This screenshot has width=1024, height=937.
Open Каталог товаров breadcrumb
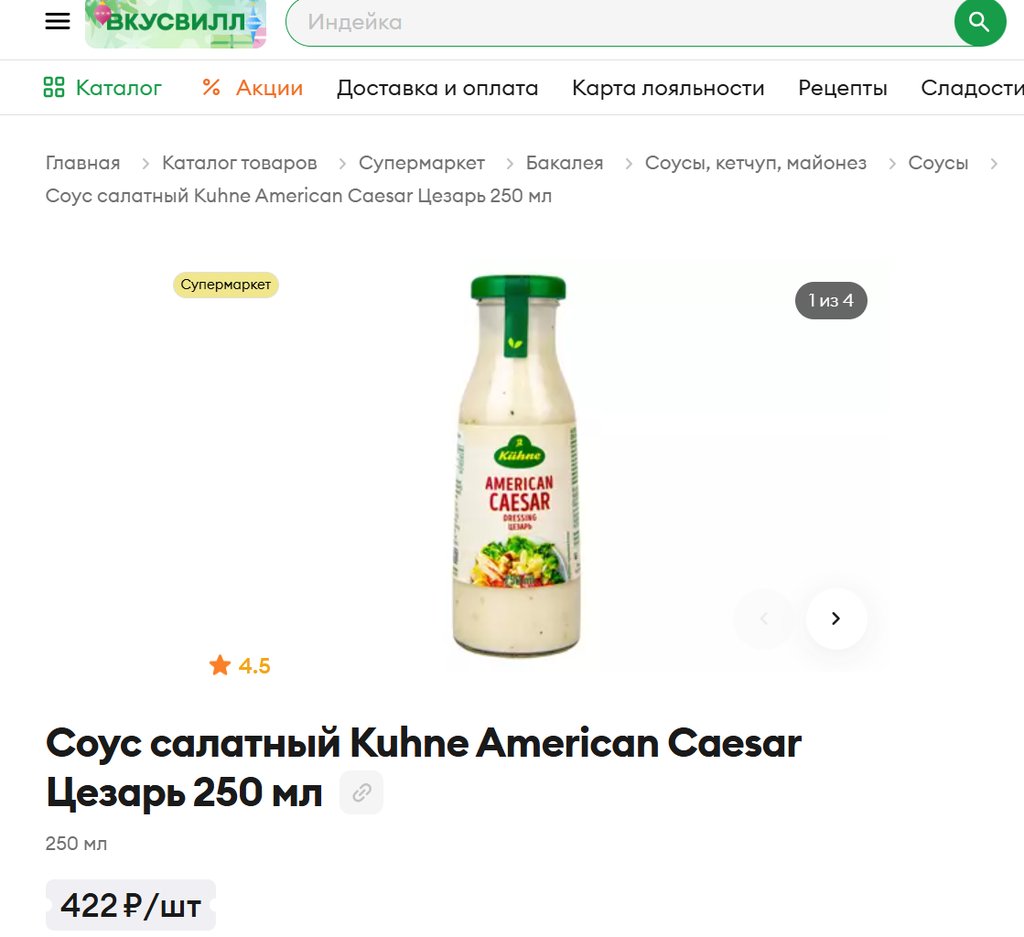239,163
